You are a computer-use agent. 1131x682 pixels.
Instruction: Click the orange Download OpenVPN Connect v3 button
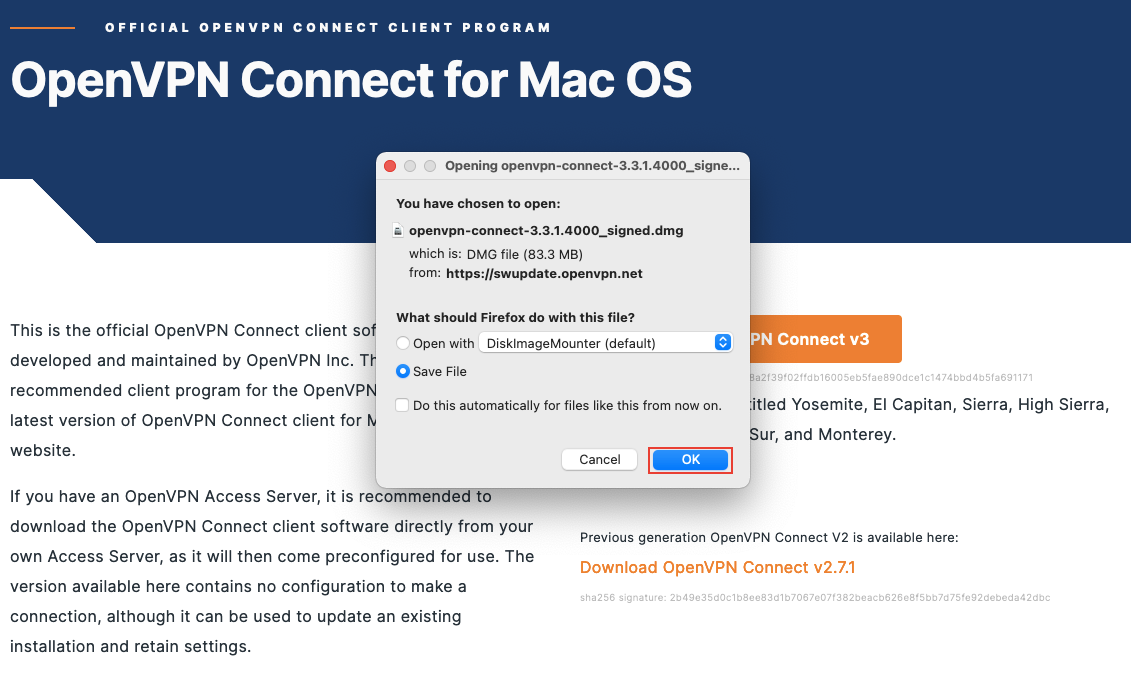pos(820,339)
